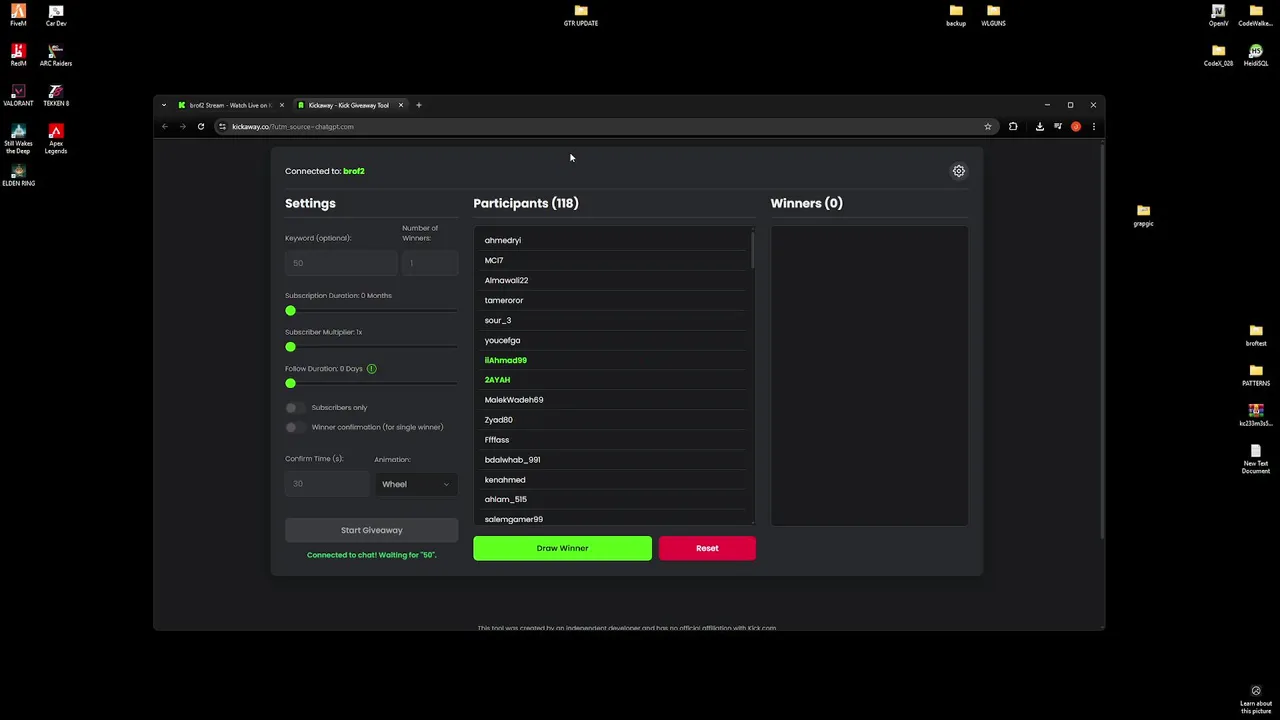Select highlighted participant 2AYAH

[497, 380]
